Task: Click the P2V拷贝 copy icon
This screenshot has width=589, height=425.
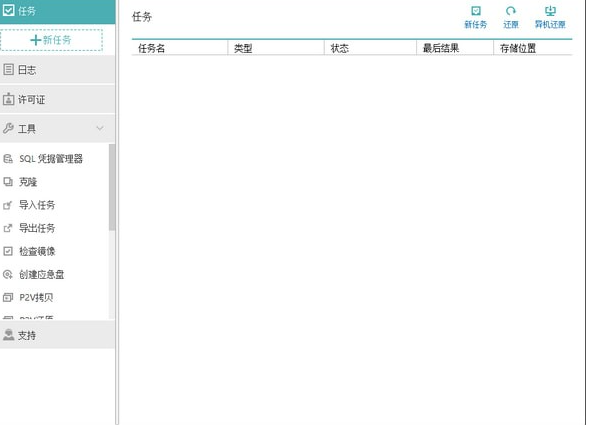Action: point(8,298)
